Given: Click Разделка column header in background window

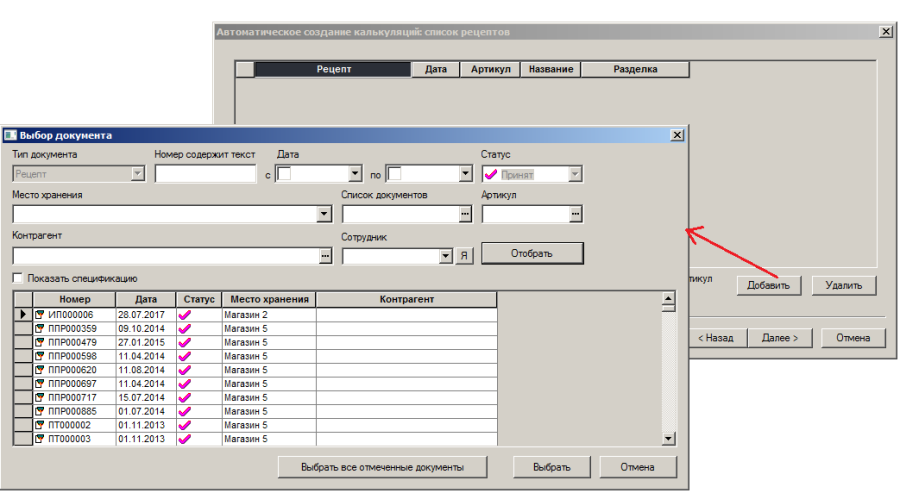Looking at the screenshot, I should tap(635, 69).
